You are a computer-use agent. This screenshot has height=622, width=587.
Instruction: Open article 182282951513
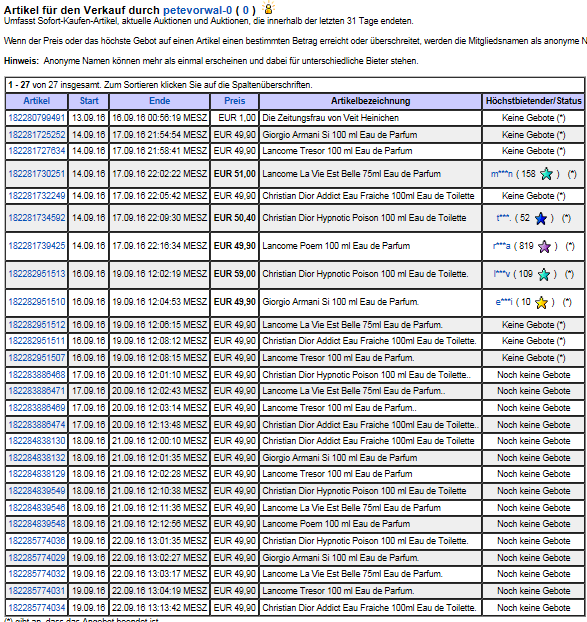coord(36,274)
